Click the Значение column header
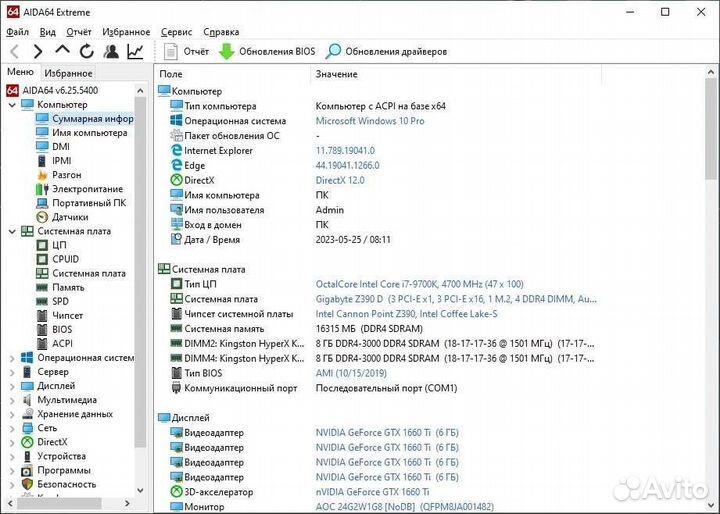 coord(336,74)
